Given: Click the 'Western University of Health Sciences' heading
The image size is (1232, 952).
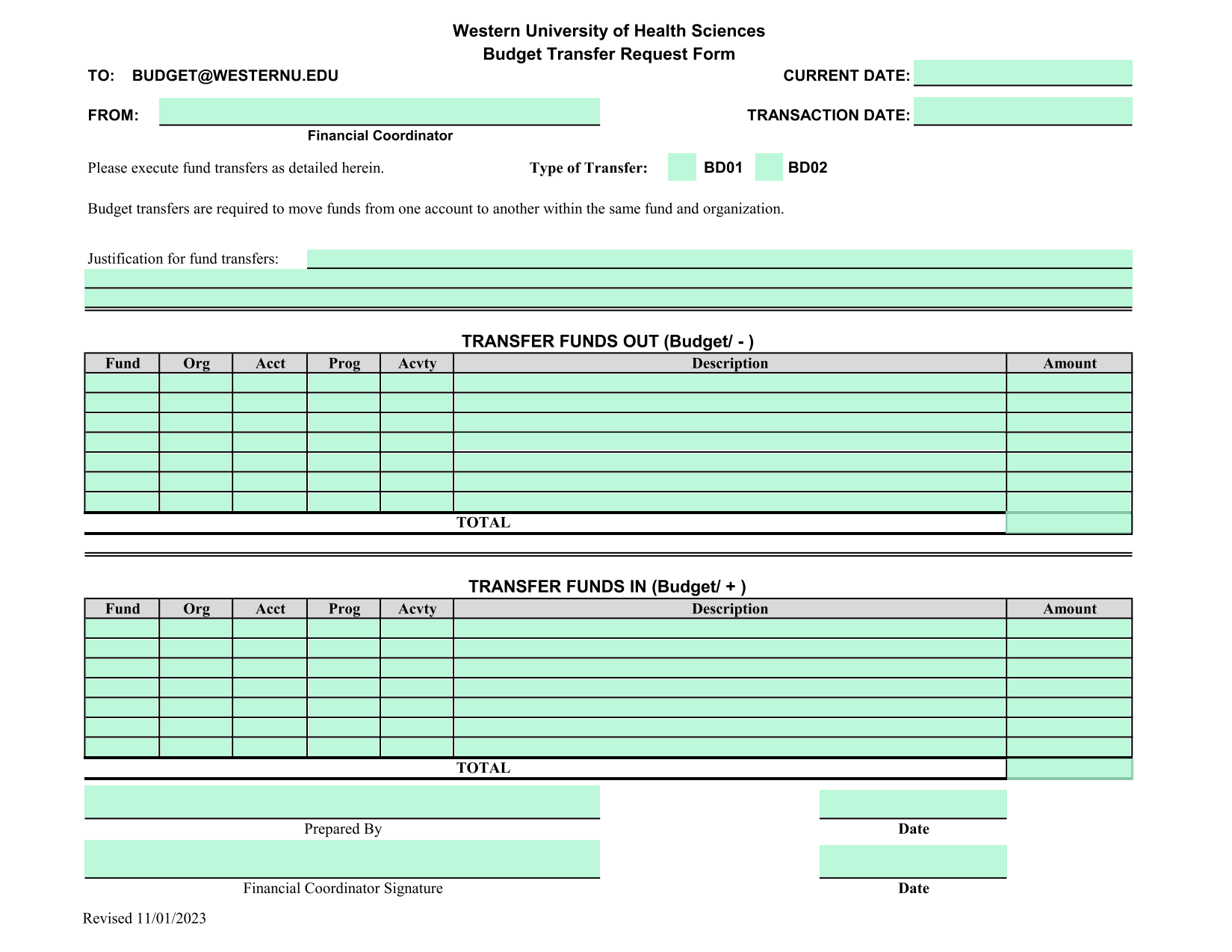Looking at the screenshot, I should click(x=608, y=31).
